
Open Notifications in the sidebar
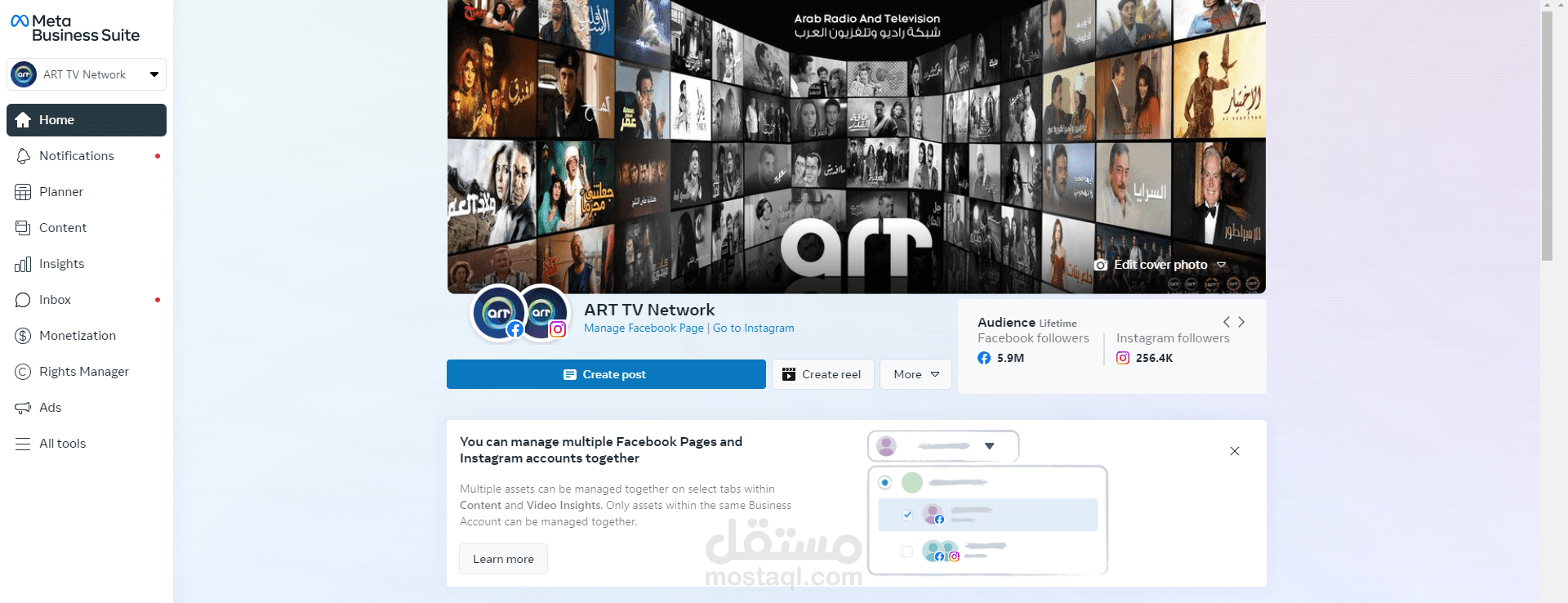pyautogui.click(x=87, y=156)
